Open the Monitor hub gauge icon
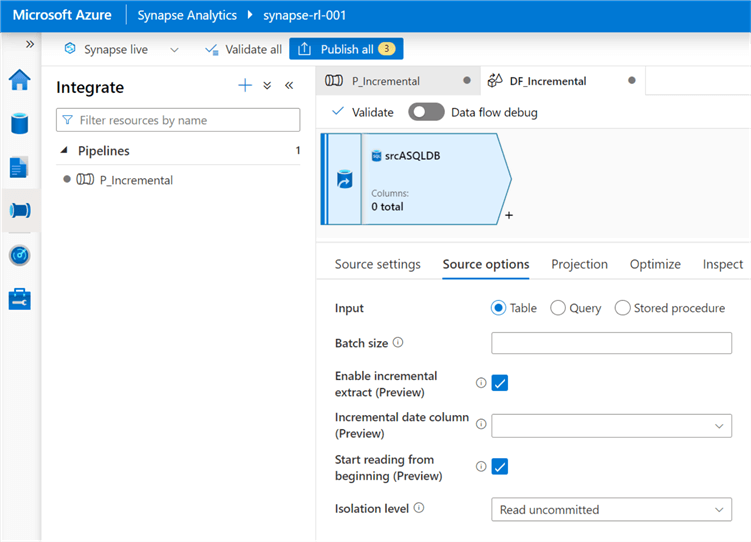The height and width of the screenshot is (542, 751). [20, 255]
